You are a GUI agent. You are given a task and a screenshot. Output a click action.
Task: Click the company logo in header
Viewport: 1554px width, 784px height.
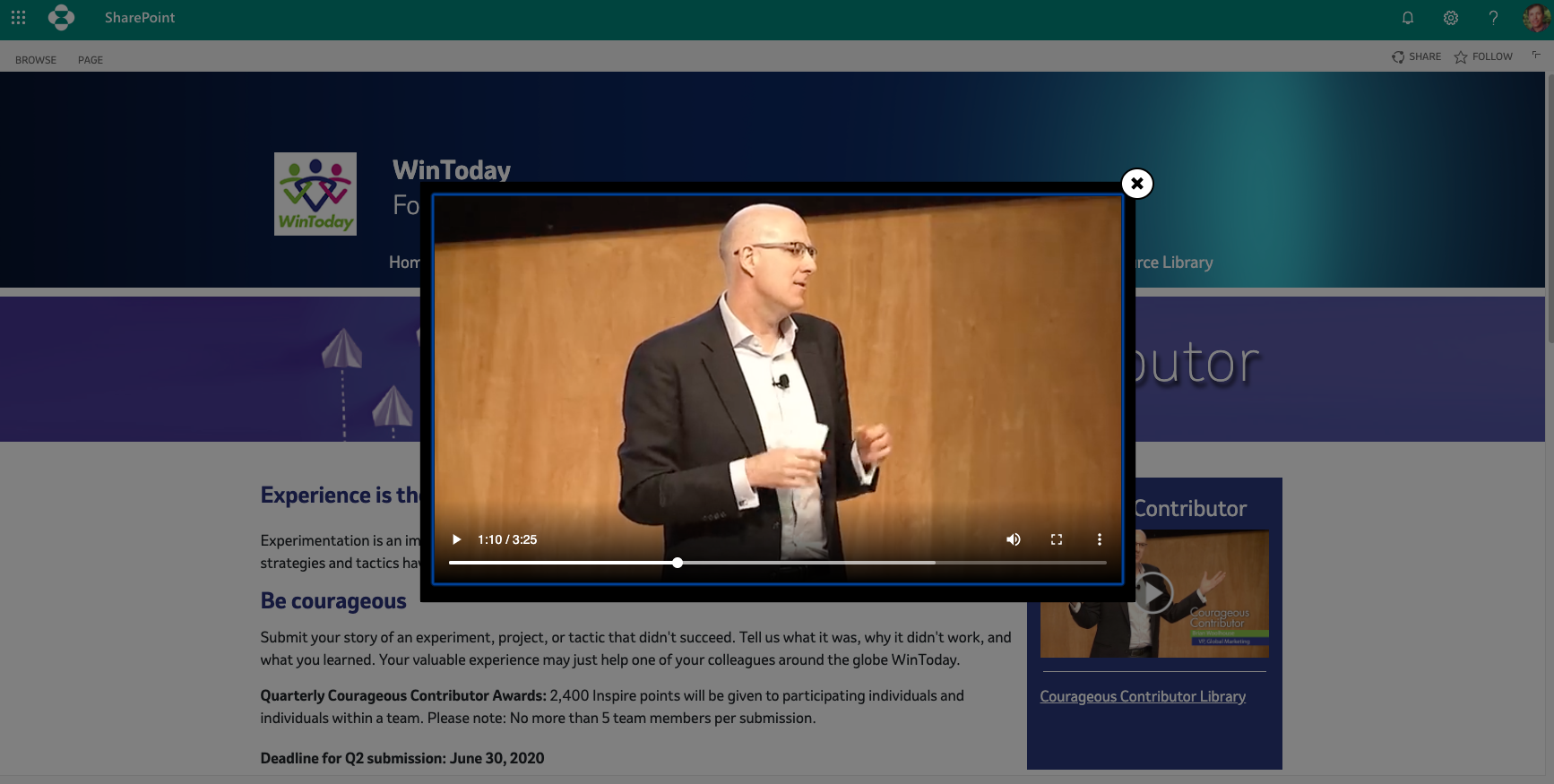point(61,18)
